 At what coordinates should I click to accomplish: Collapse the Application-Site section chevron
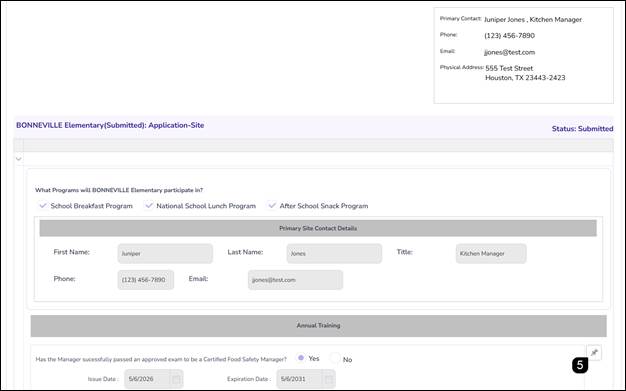18,159
